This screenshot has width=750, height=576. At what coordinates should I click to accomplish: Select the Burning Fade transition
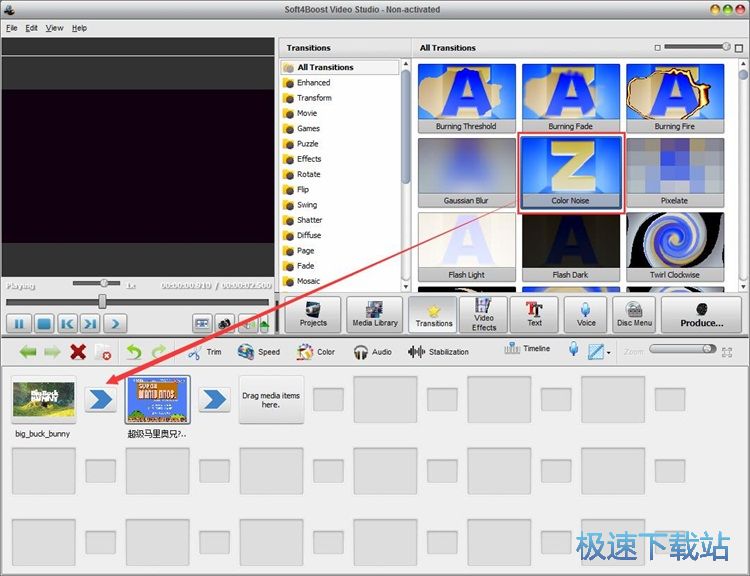coord(571,98)
